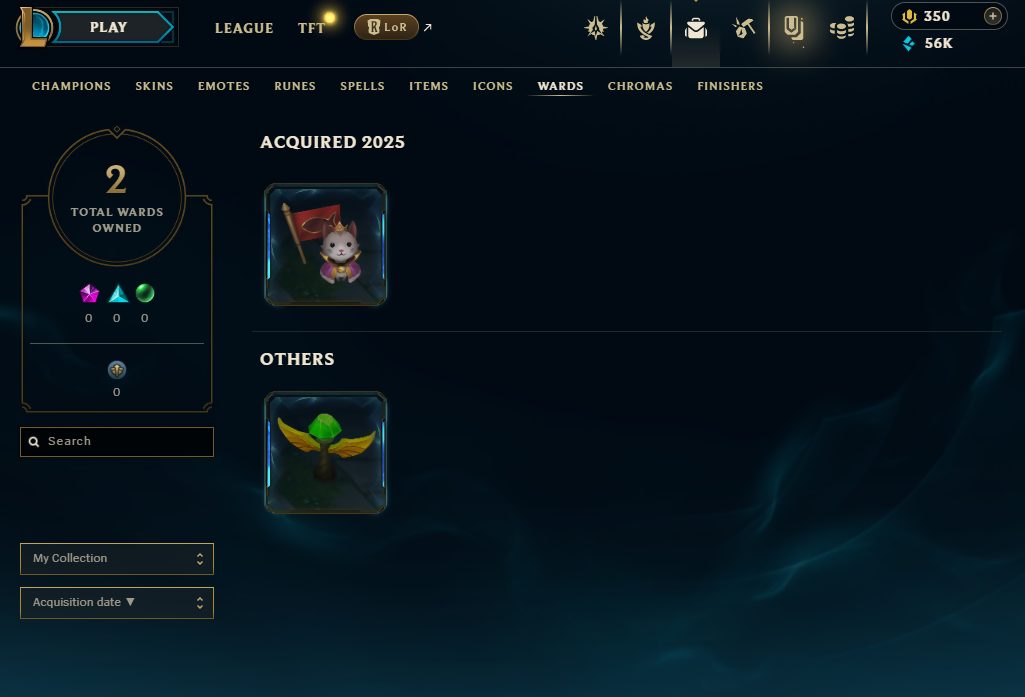
Task: Expand the Acquisition date sort dropdown
Action: coord(117,603)
